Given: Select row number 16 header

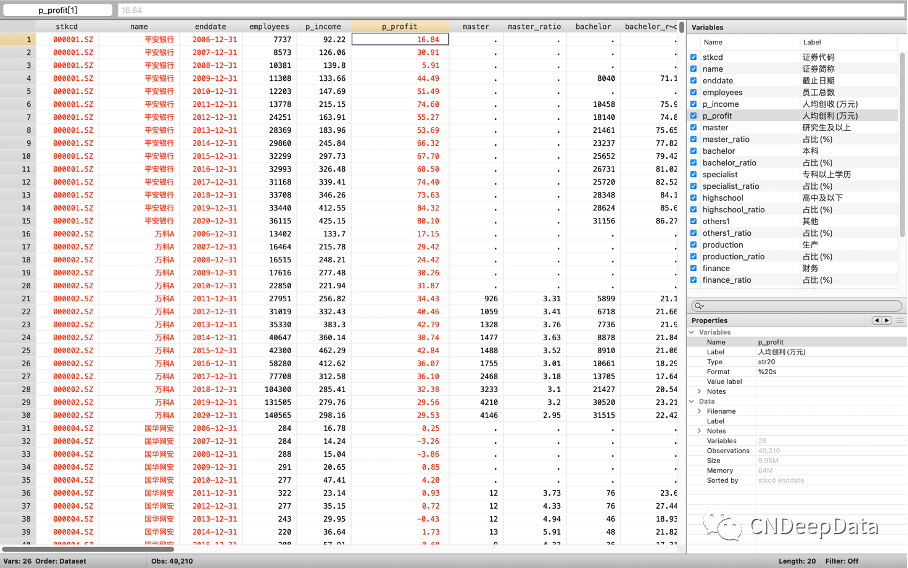Looking at the screenshot, I should coord(18,234).
